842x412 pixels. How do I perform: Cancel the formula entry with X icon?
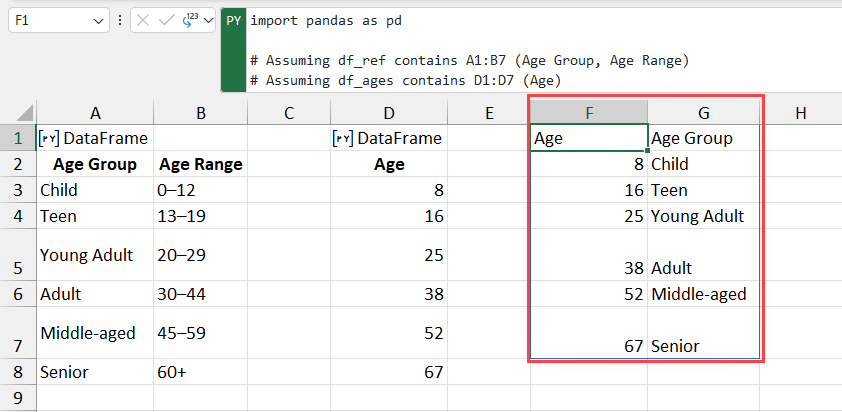143,21
